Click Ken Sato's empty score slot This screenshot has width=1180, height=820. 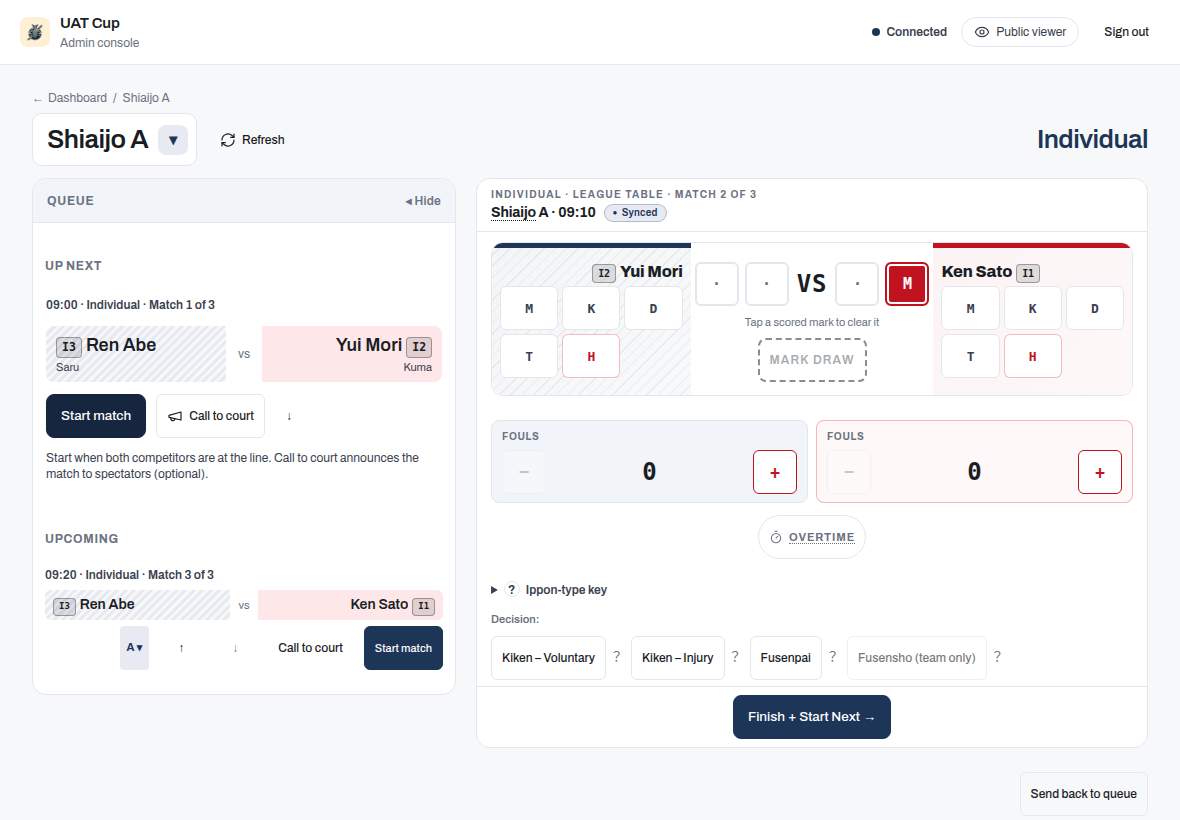[857, 284]
